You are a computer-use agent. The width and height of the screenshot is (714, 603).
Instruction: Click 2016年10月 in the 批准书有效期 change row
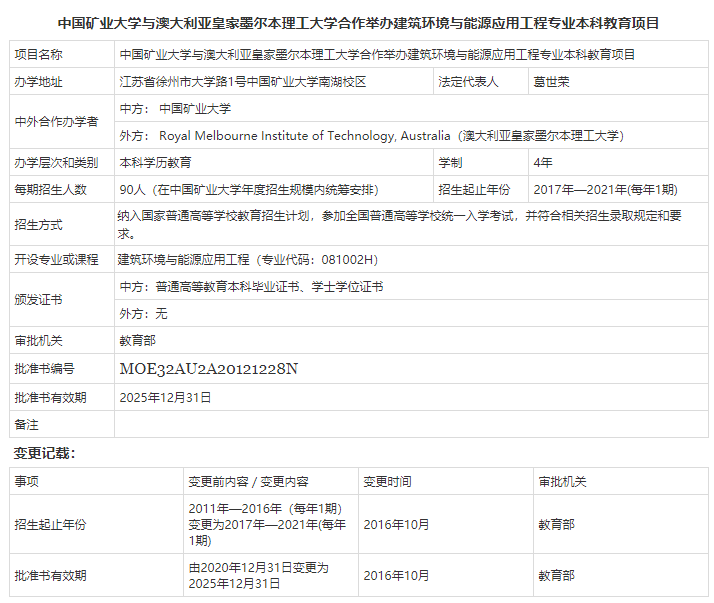(396, 576)
